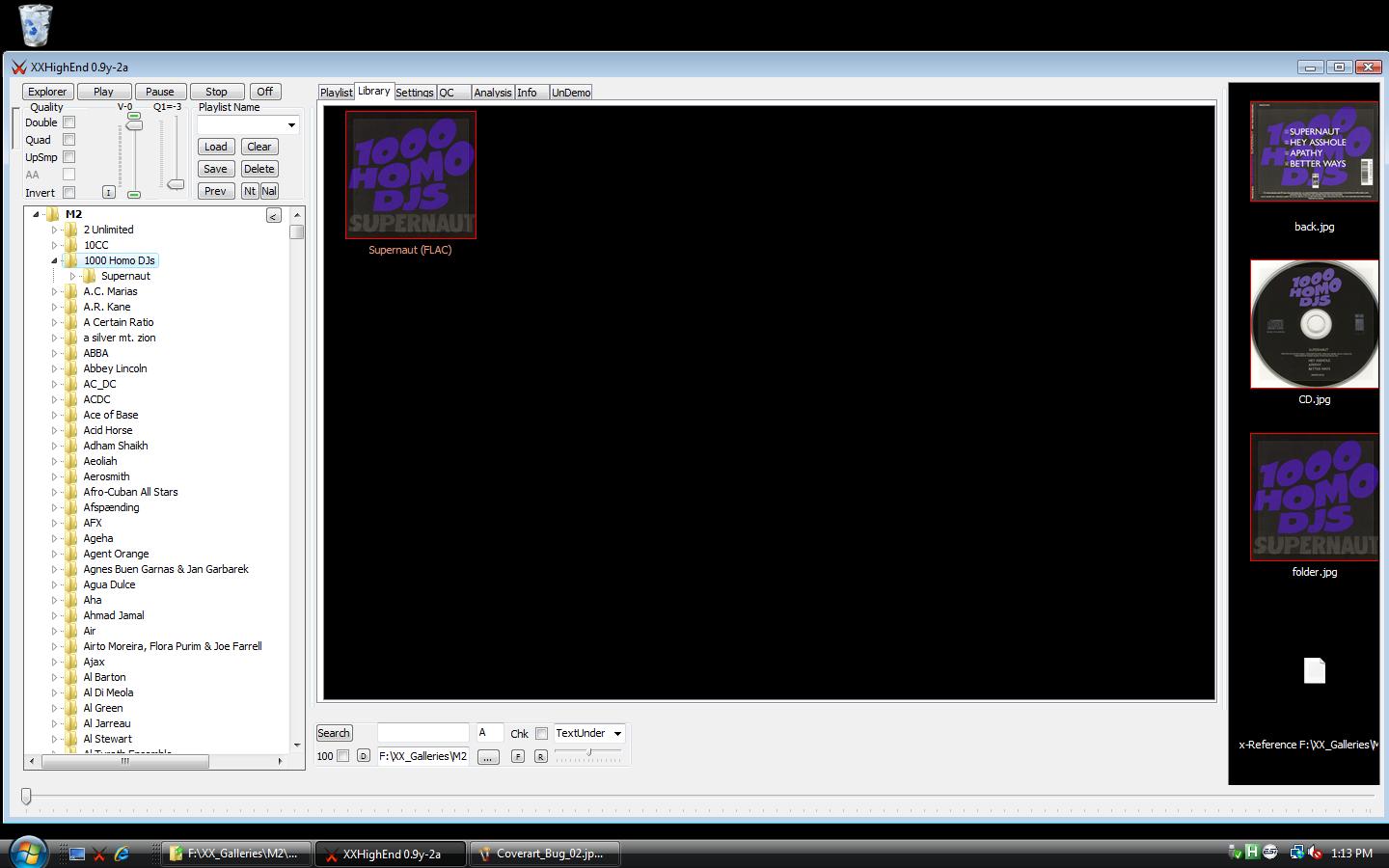Launch Internet Explorer from quick launch
Image resolution: width=1389 pixels, height=868 pixels.
(x=123, y=854)
